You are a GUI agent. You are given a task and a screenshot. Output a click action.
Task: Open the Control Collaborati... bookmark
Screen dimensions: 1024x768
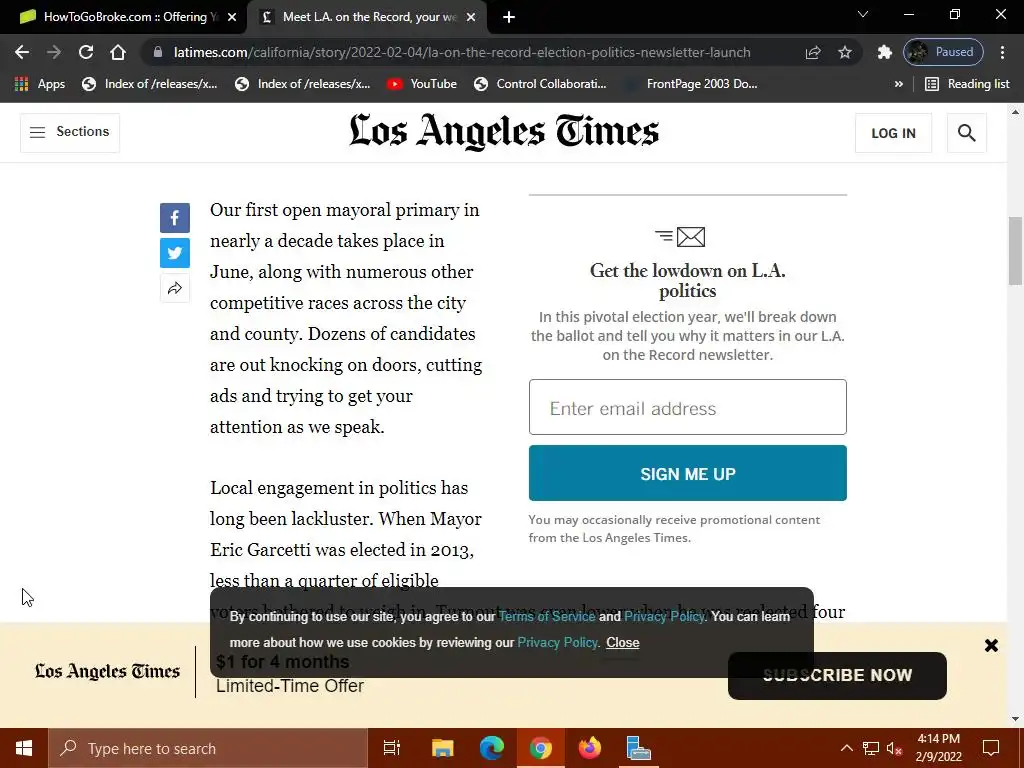540,84
